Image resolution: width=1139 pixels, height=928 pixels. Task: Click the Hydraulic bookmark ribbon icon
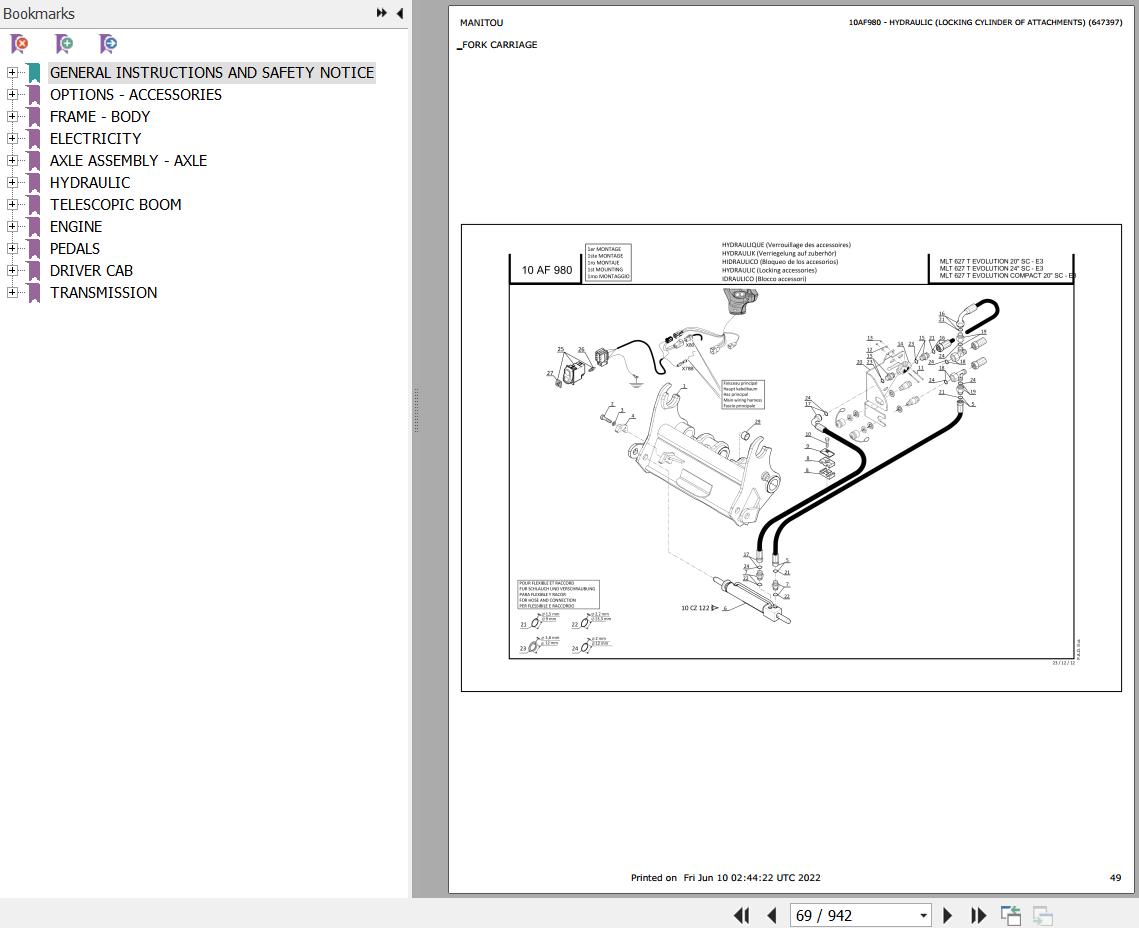[33, 183]
